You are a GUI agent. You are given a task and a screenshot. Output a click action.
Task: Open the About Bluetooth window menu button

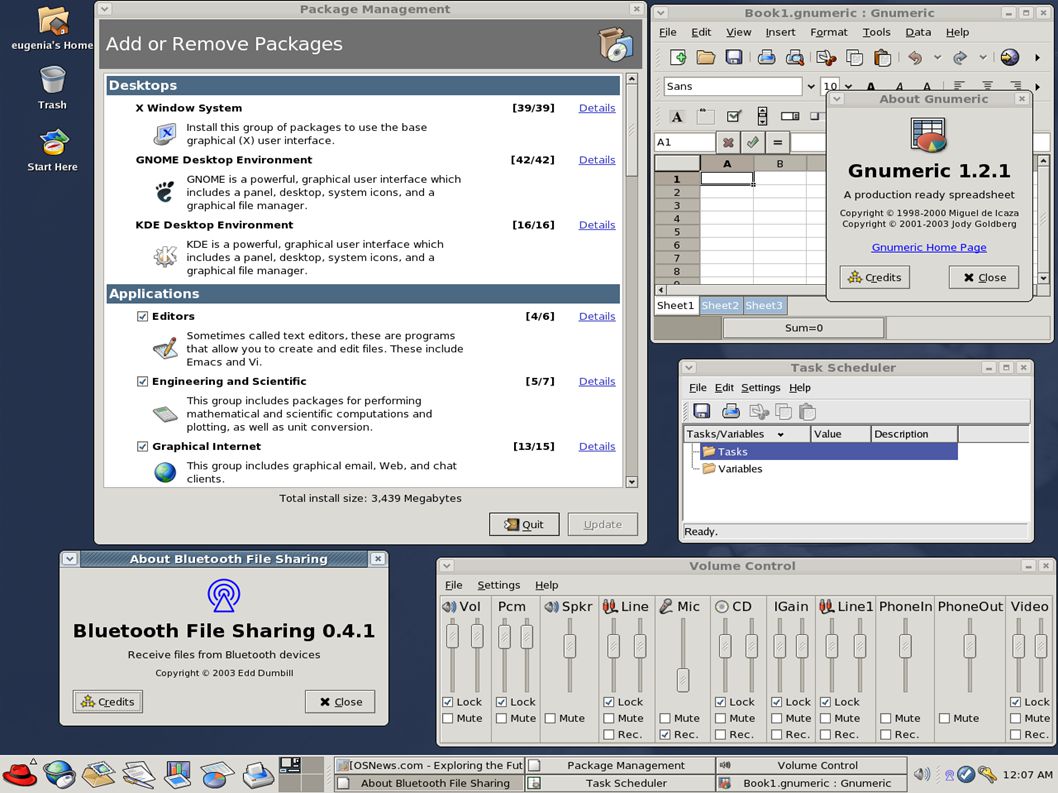(x=70, y=559)
